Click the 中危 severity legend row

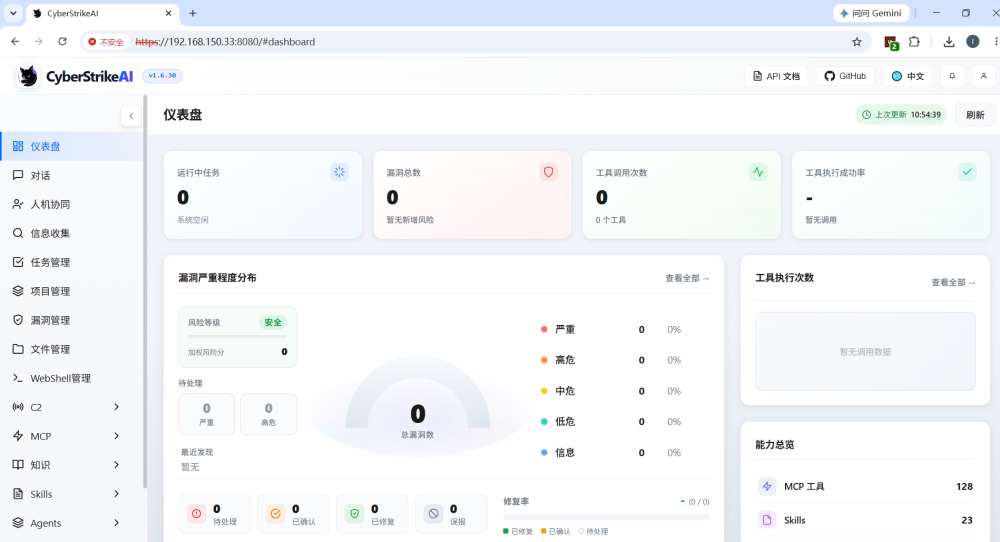[x=611, y=391]
